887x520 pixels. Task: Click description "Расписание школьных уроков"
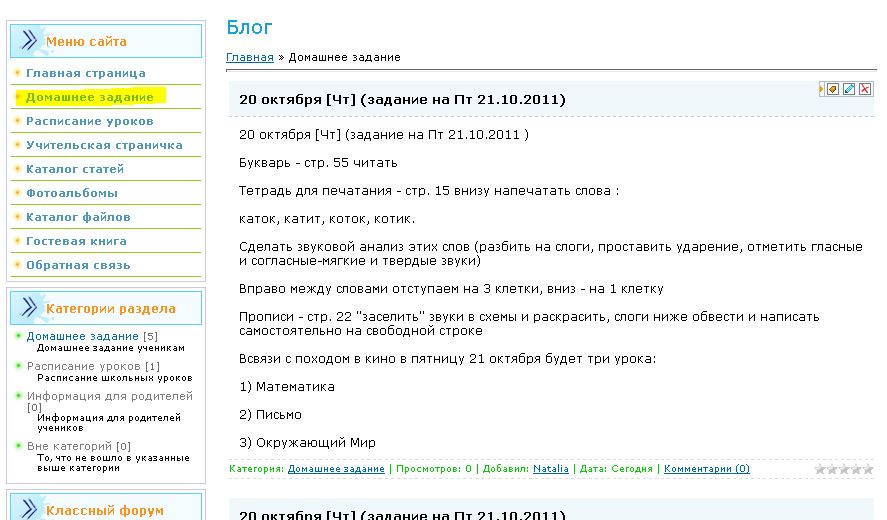point(115,378)
